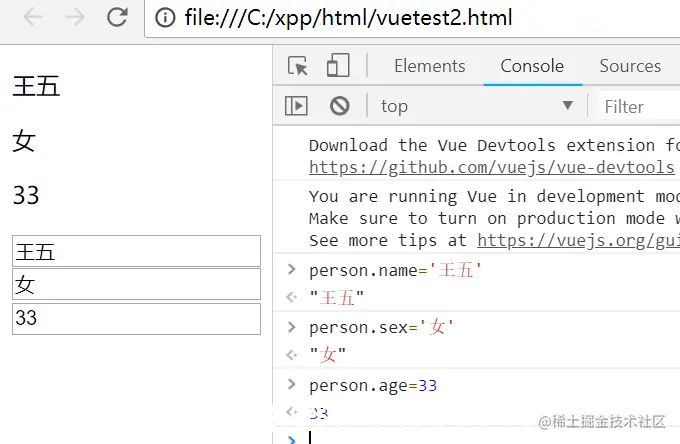Switch to the Sources tab

coord(630,66)
